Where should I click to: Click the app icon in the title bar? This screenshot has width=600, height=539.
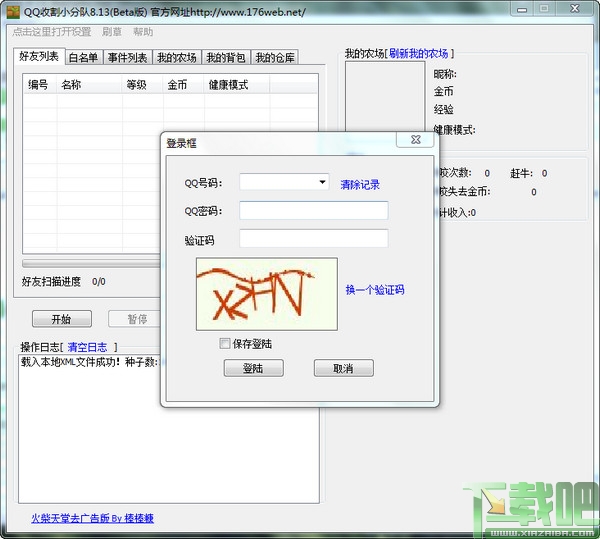(13, 12)
